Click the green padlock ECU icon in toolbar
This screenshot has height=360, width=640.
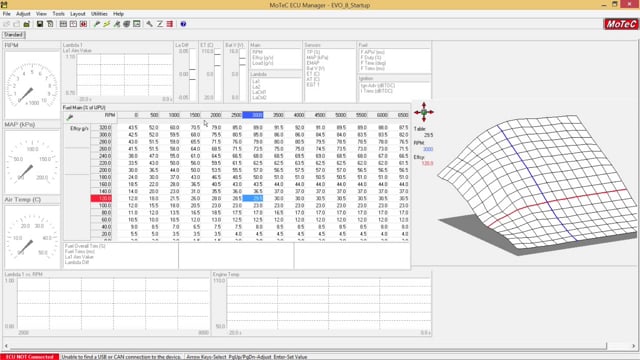[x=27, y=24]
